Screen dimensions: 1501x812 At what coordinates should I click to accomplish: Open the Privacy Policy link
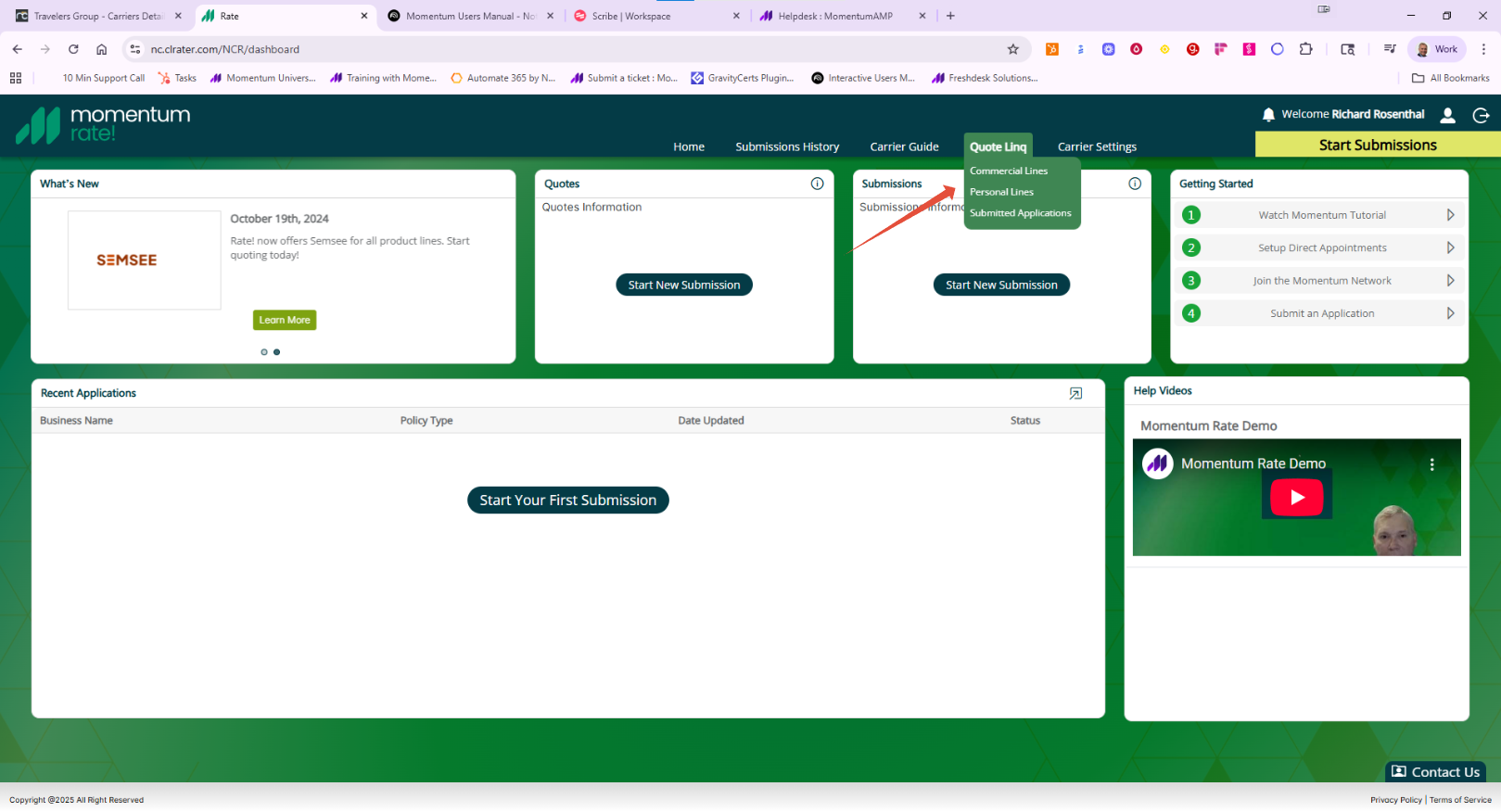click(1395, 800)
